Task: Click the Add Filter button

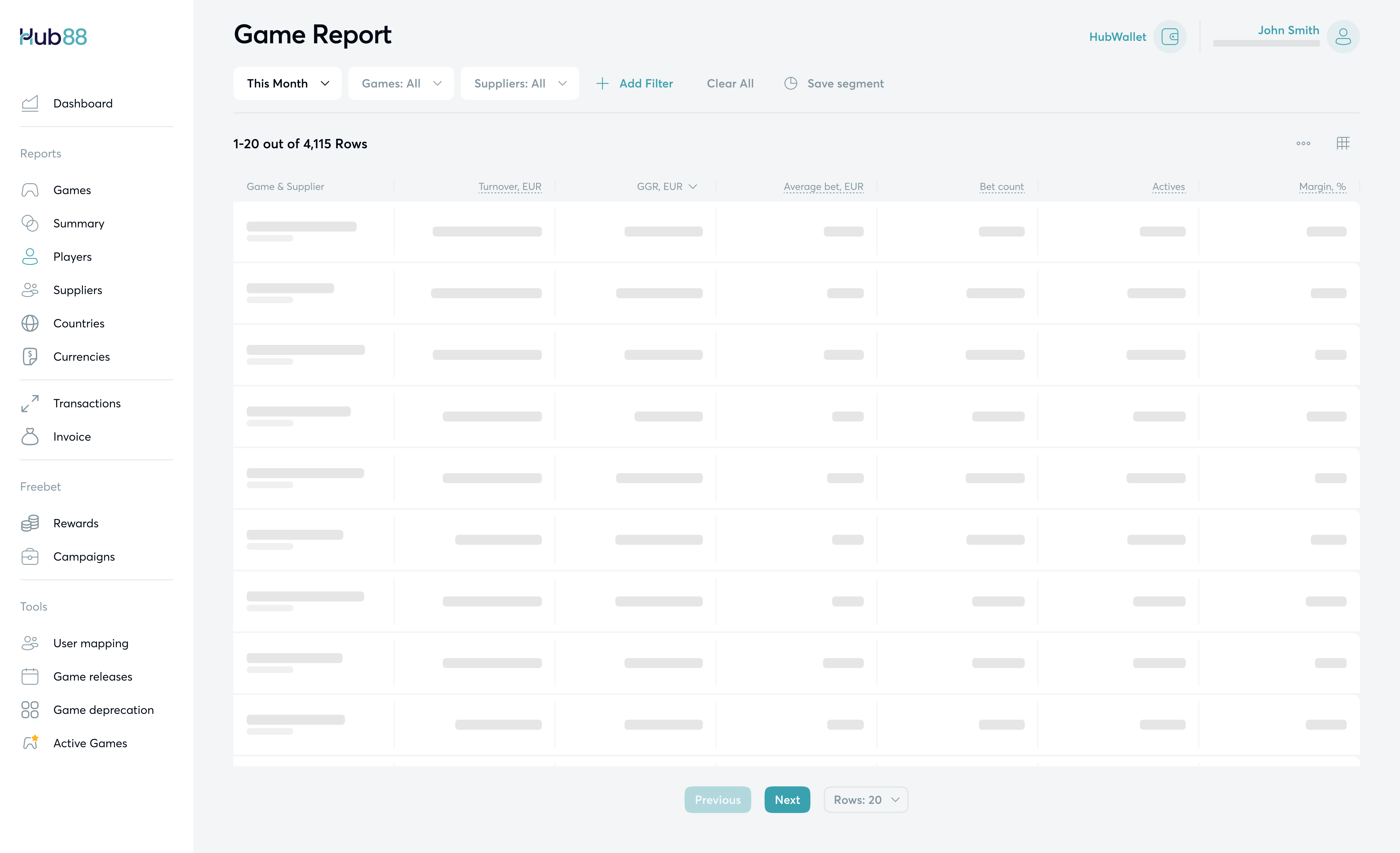Action: click(635, 84)
